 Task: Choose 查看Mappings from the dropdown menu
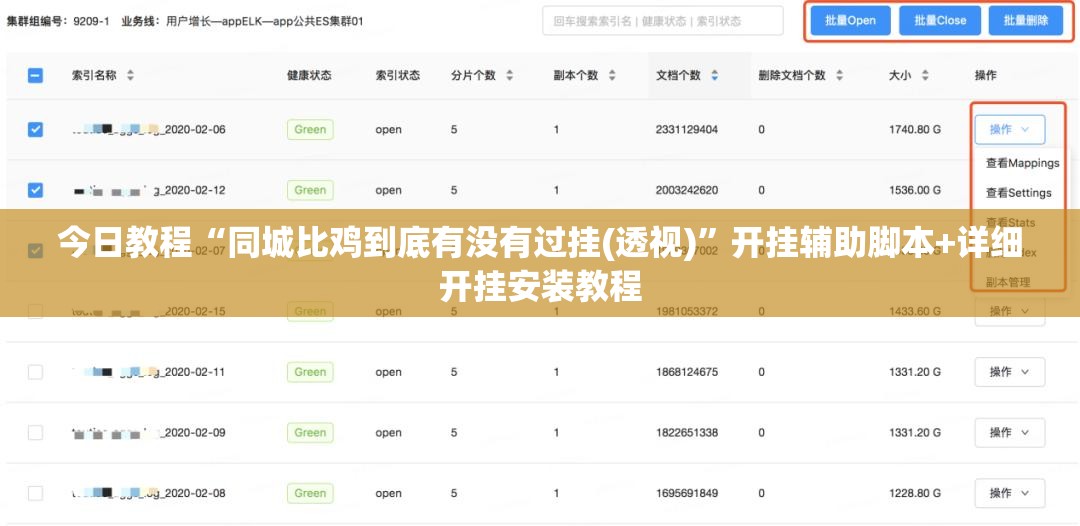(x=1022, y=163)
